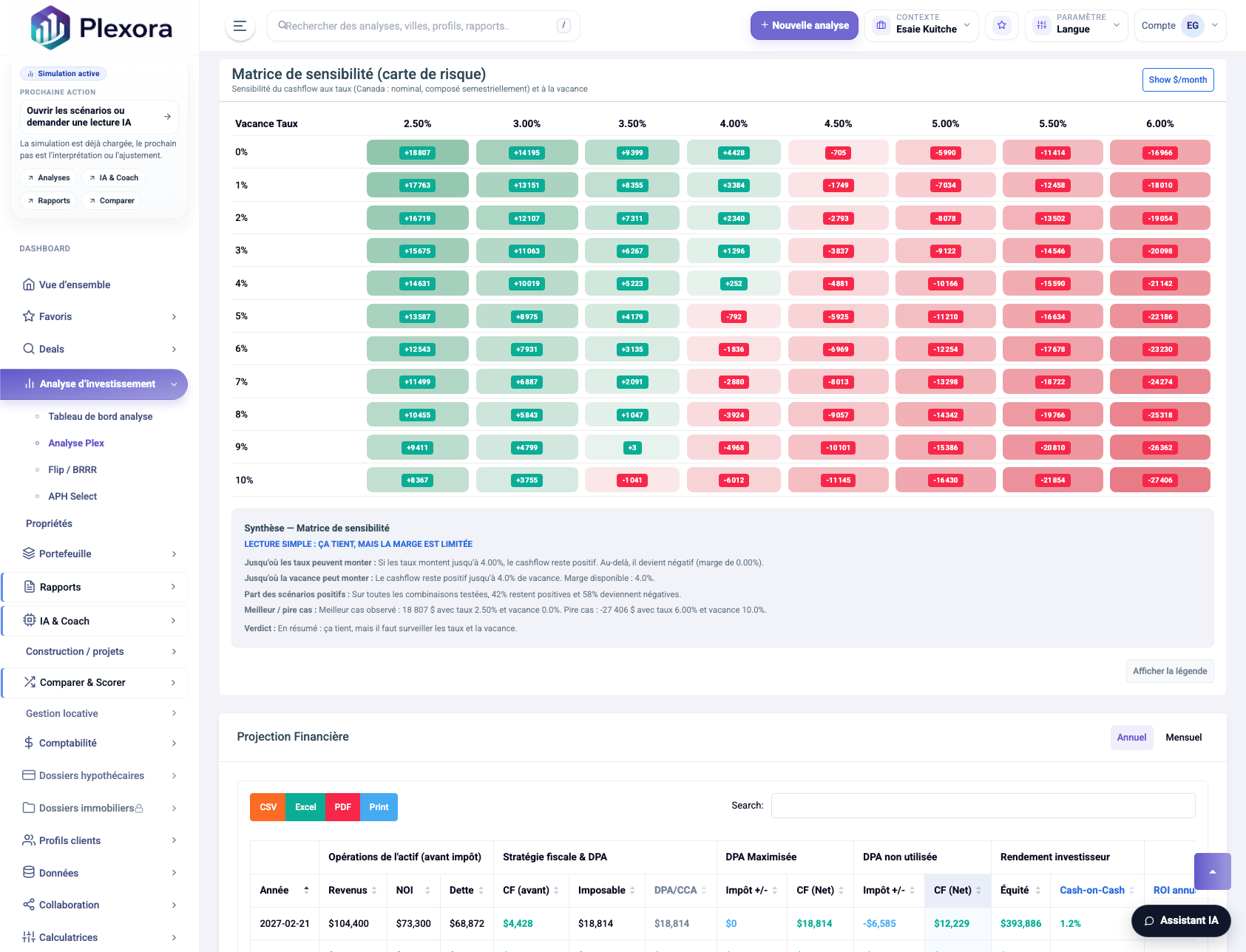This screenshot has width=1246, height=952.
Task: Toggle the Show $/month display
Action: (x=1177, y=80)
